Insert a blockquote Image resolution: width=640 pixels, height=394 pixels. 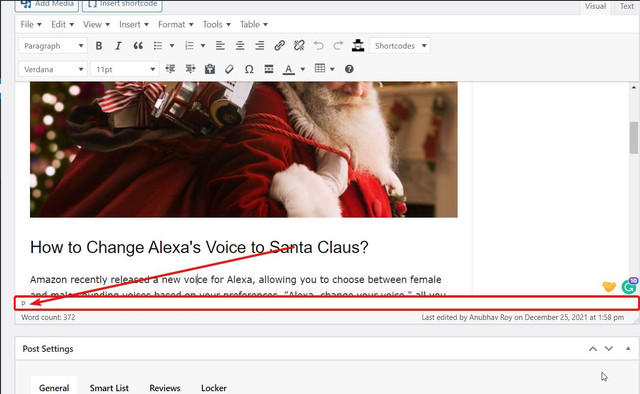(138, 46)
